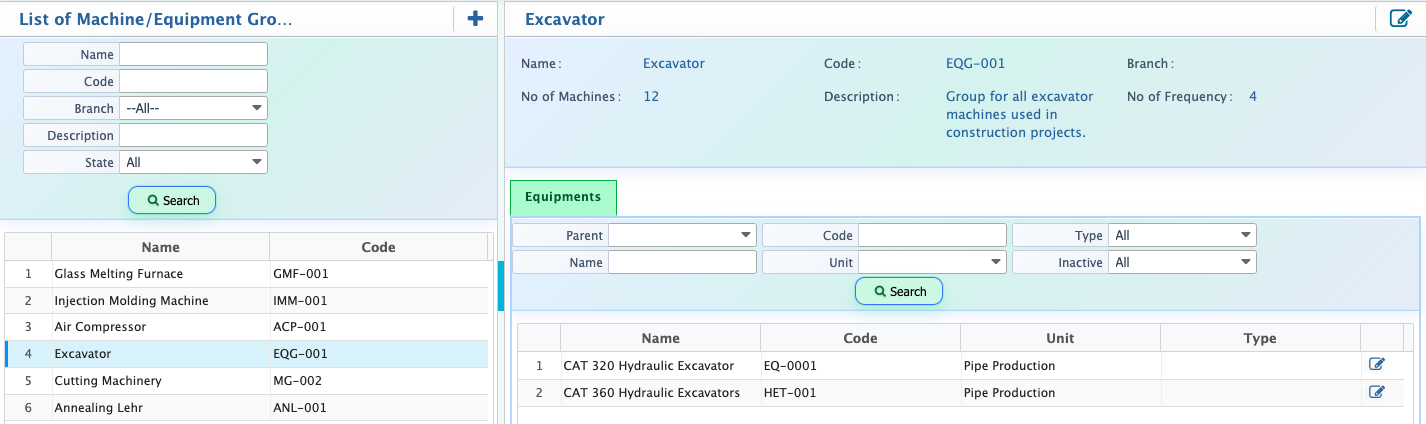Search machine groups with Search button
This screenshot has width=1426, height=424.
172,200
